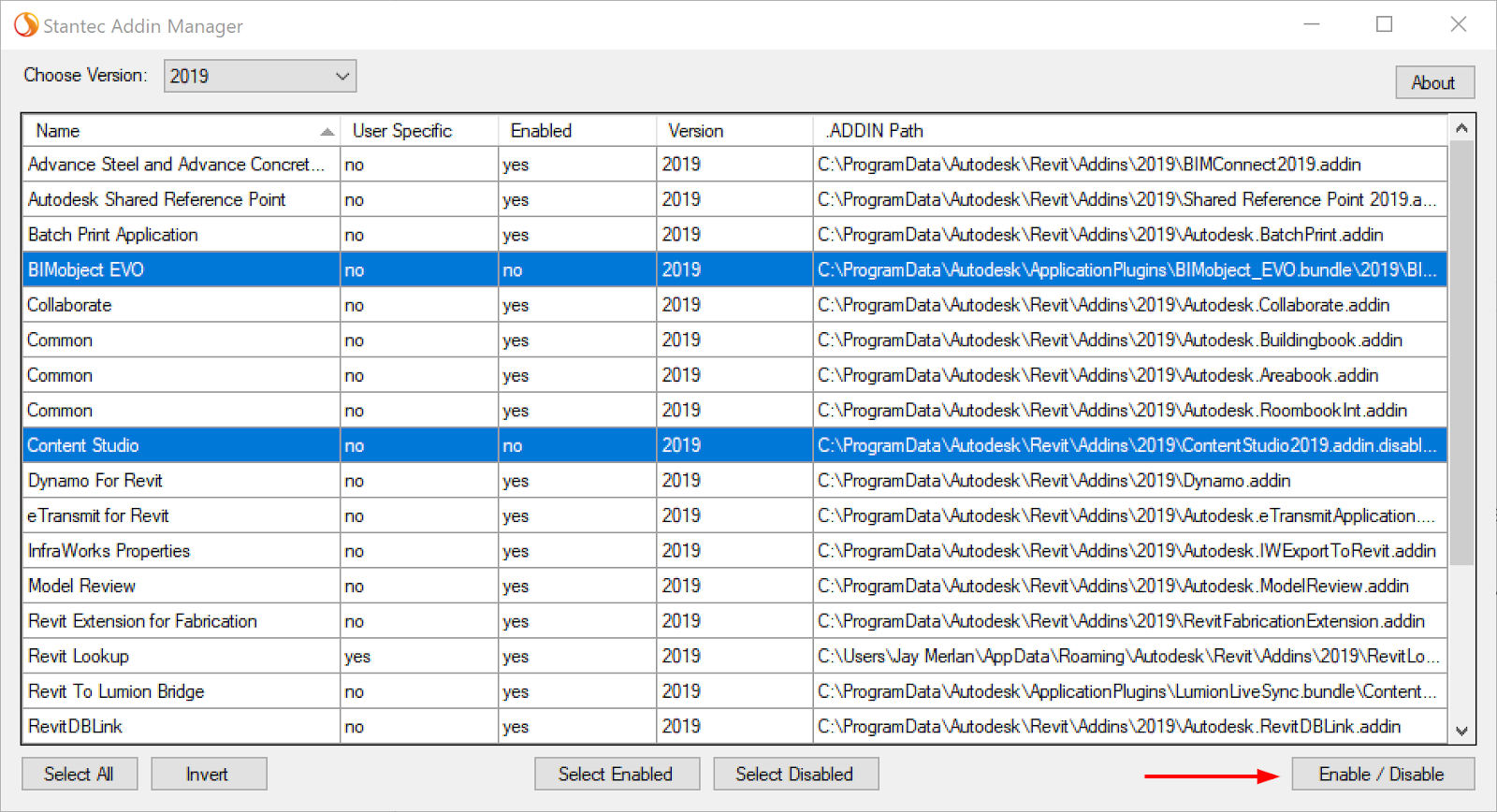Sort by the .ADDIN Path column header
The height and width of the screenshot is (812, 1497).
click(1130, 131)
